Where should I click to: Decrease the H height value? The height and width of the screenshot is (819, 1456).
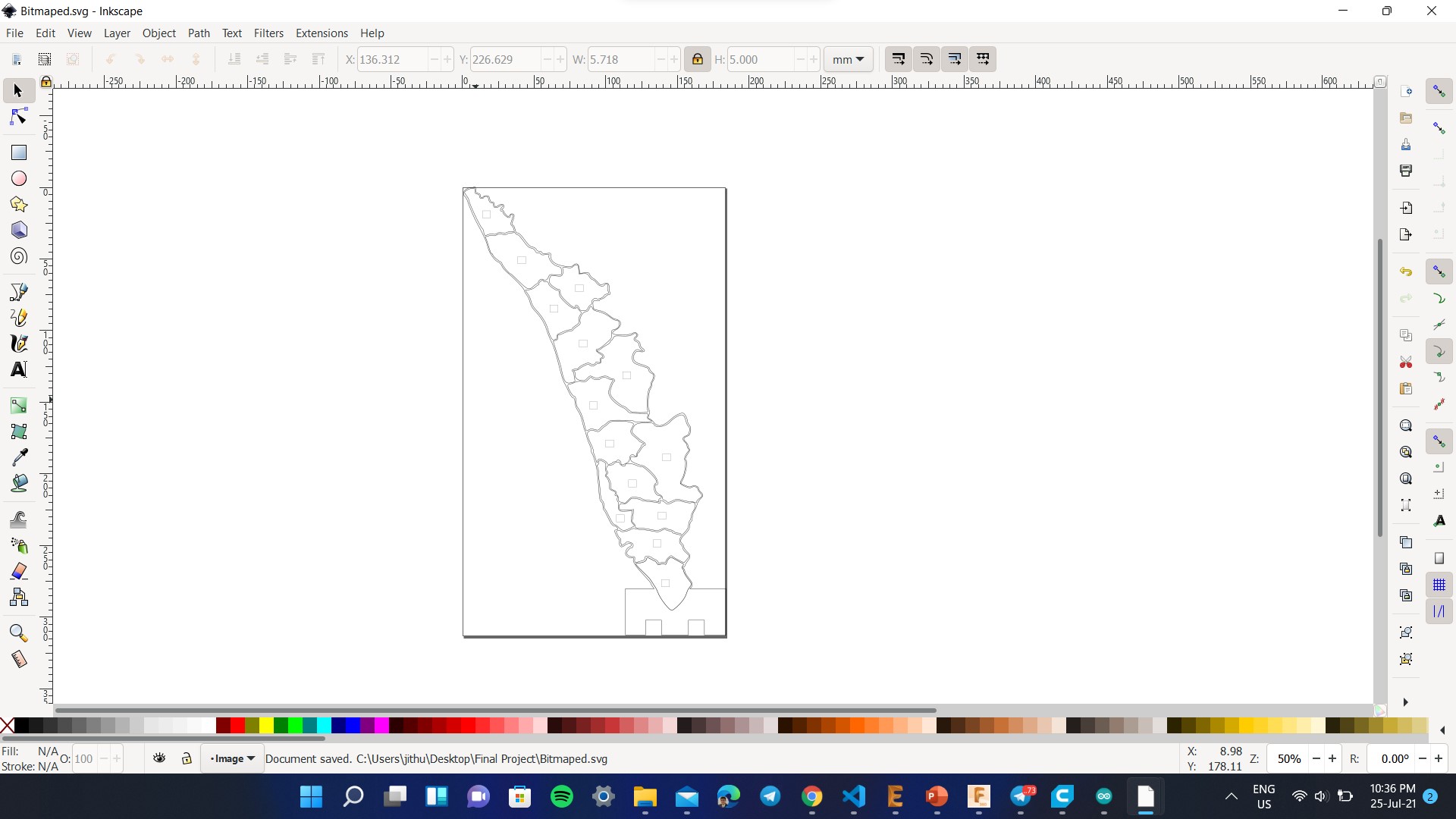[801, 59]
